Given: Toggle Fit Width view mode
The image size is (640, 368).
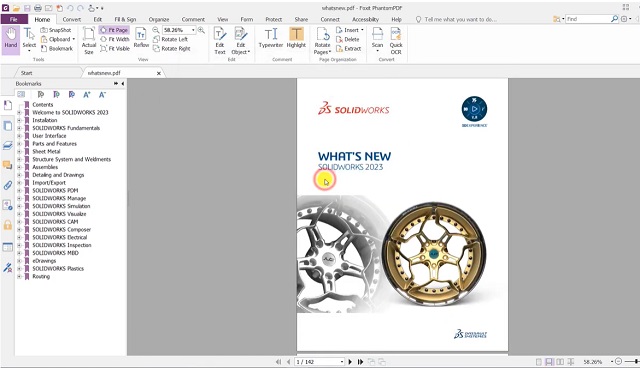Looking at the screenshot, I should tap(115, 39).
